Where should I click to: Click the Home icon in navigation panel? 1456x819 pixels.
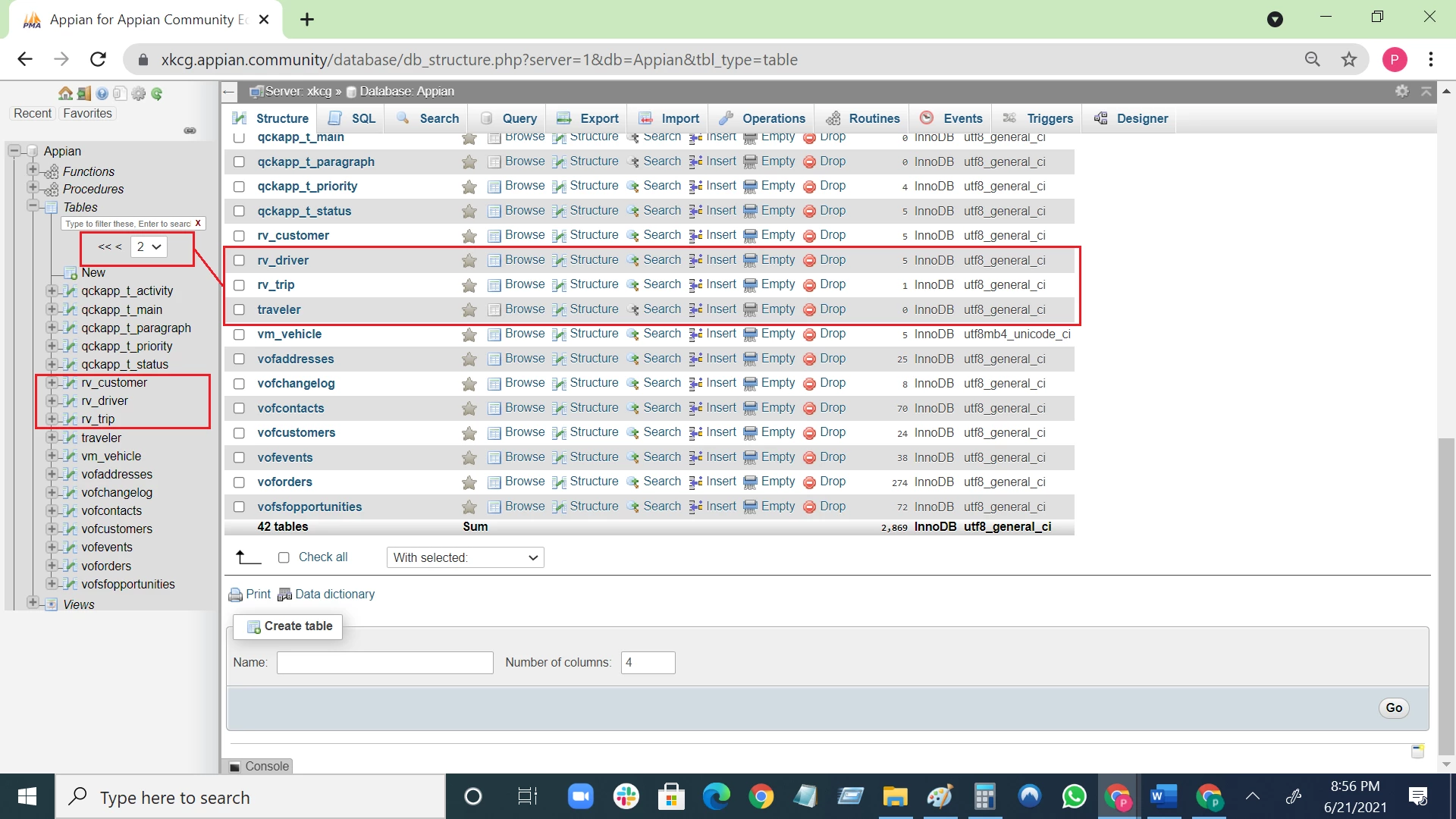coord(66,94)
